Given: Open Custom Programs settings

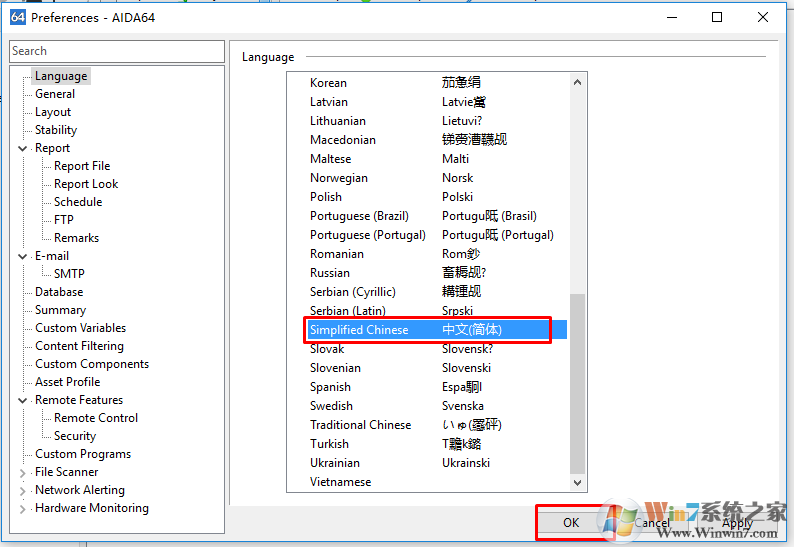Looking at the screenshot, I should coord(83,454).
